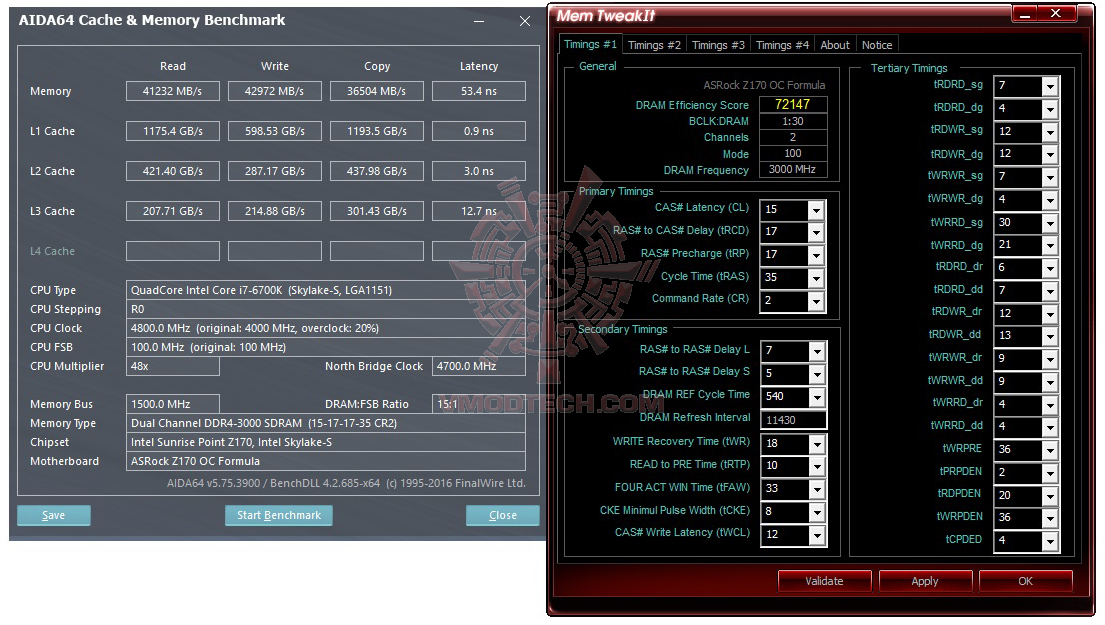Expand DRAM REF Cycle Time dropdown
Image resolution: width=1105 pixels, height=625 pixels.
[x=817, y=397]
